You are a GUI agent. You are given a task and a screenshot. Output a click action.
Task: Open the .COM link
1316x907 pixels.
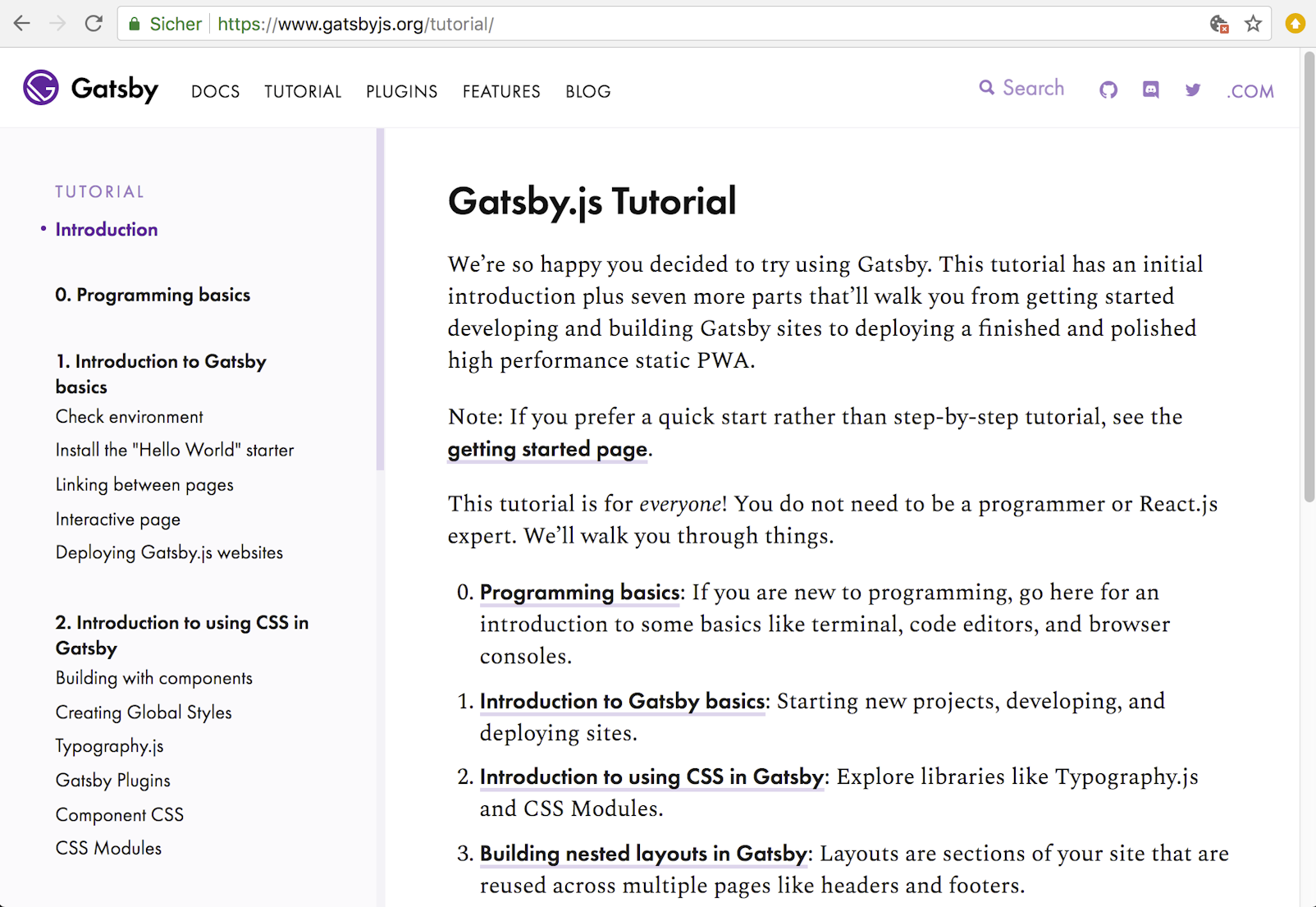click(1250, 91)
